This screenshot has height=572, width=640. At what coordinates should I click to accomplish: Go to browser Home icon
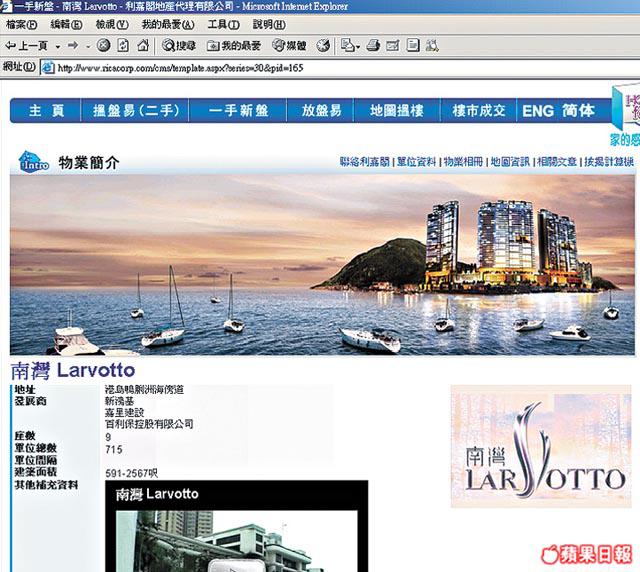coord(141,46)
